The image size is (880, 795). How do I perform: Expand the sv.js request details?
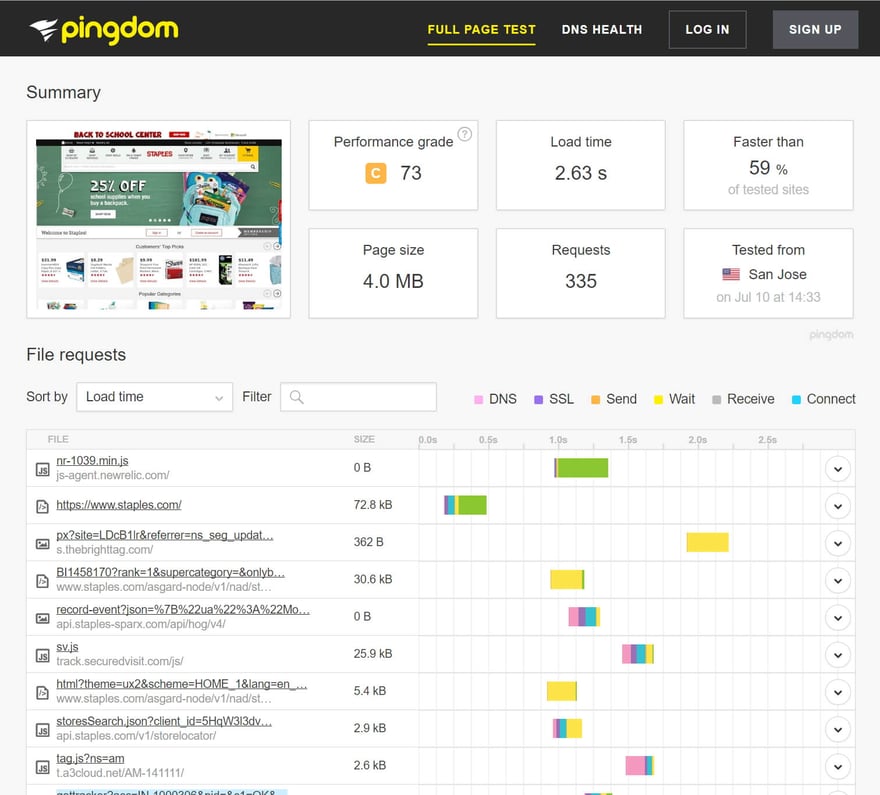coord(838,655)
